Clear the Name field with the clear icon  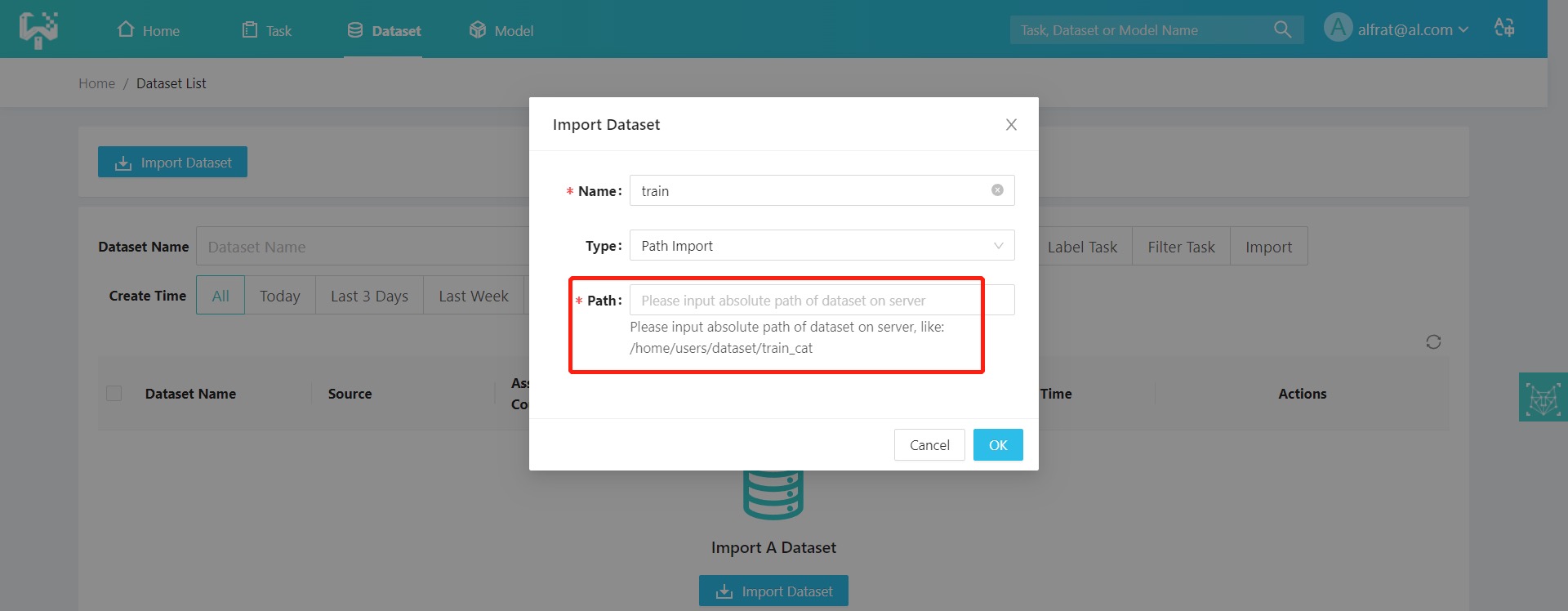pyautogui.click(x=997, y=190)
